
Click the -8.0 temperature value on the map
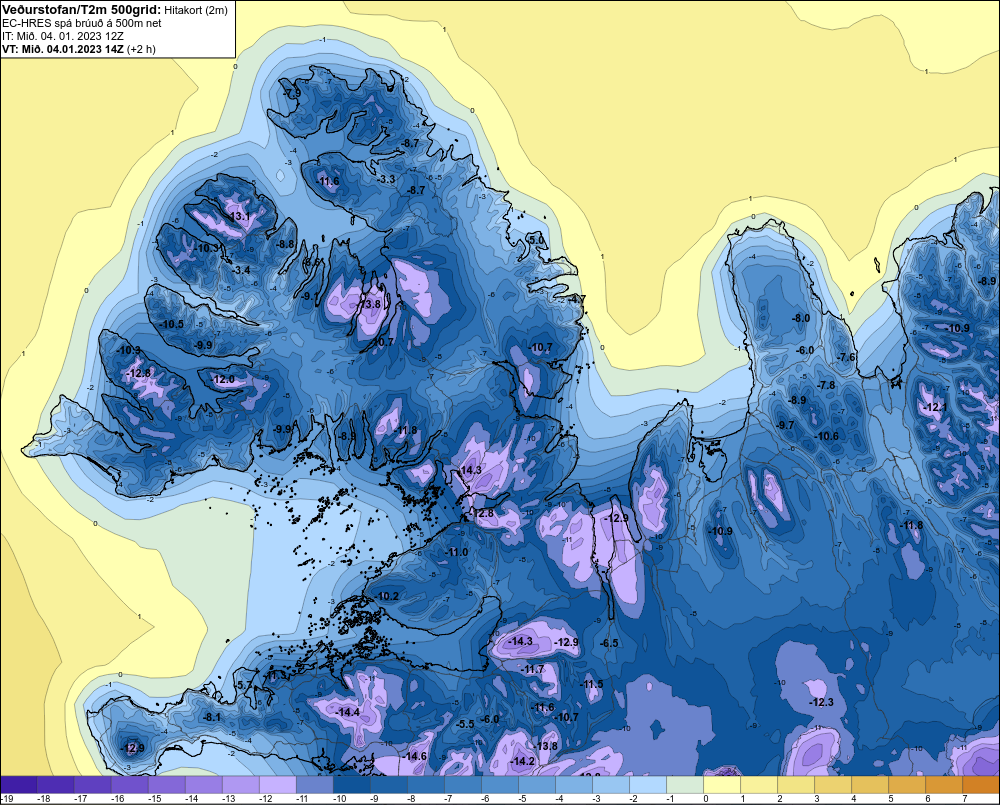coord(800,318)
